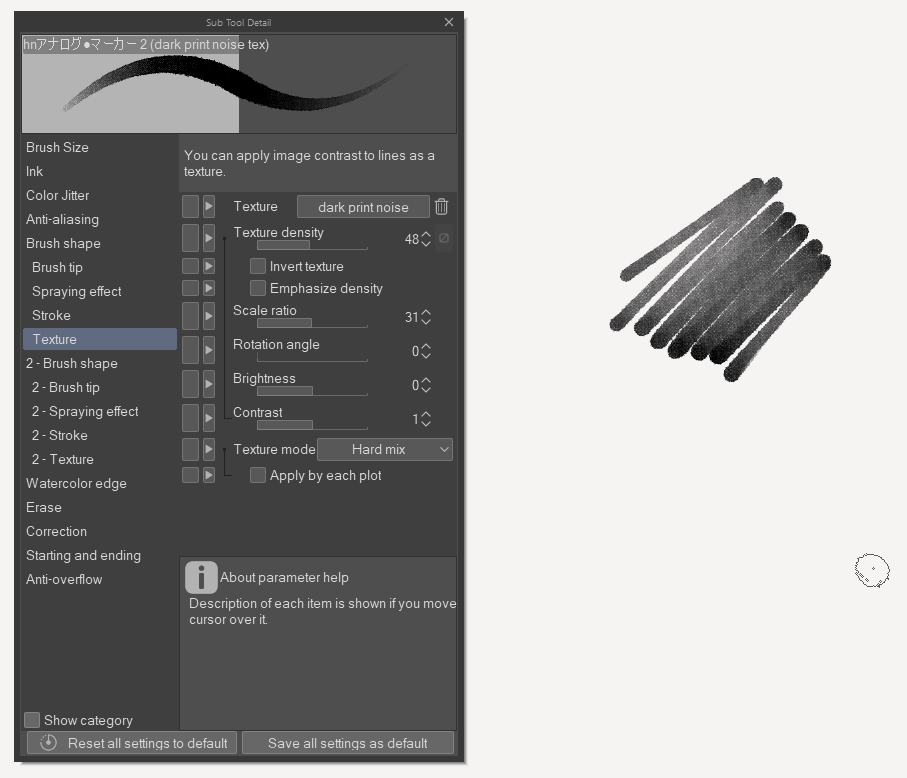Toggle Tool Property visibility box for Emphasize density

point(190,288)
